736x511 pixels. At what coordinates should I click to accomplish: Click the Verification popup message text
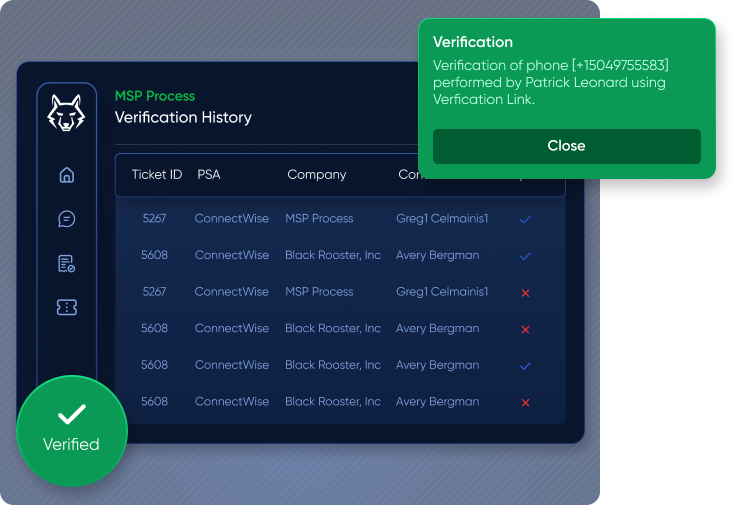click(x=550, y=82)
